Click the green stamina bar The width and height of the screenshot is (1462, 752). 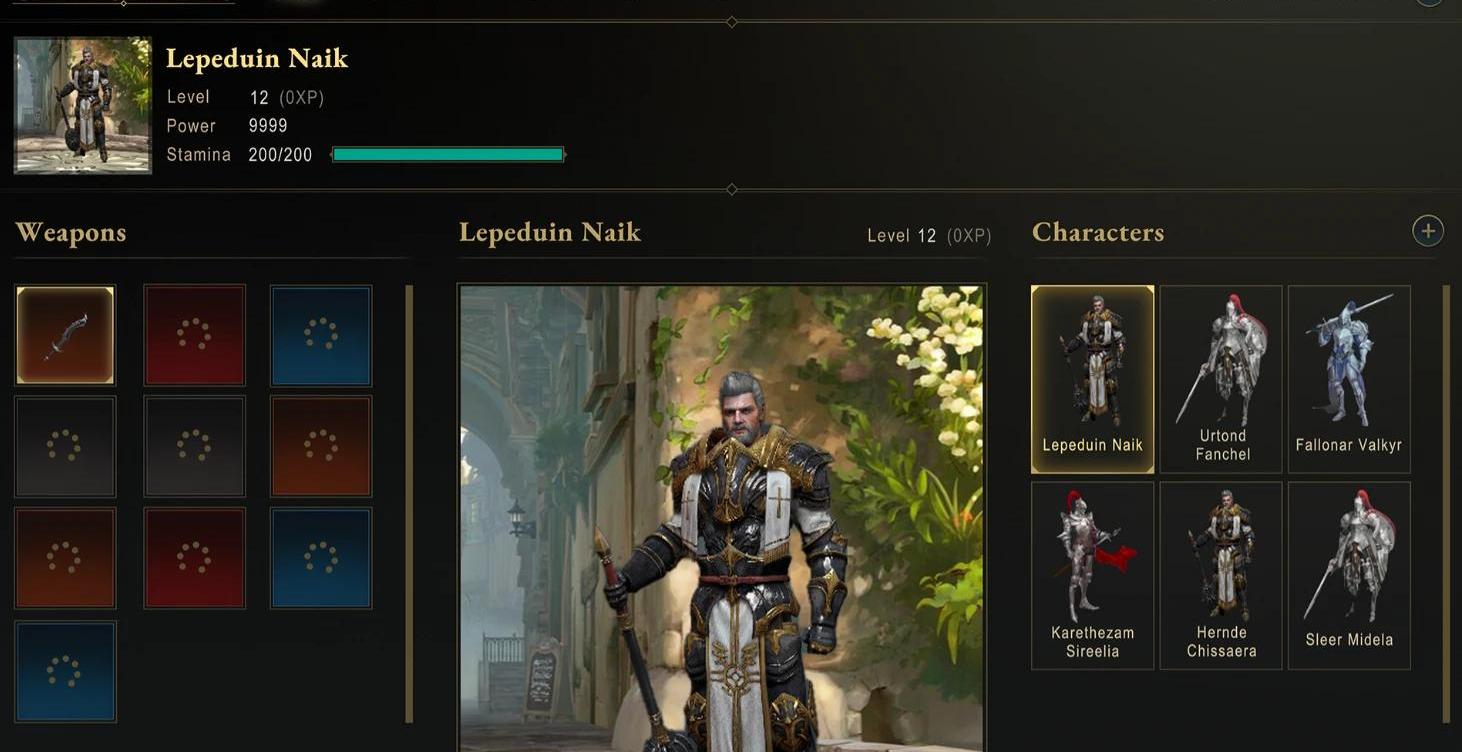(448, 154)
